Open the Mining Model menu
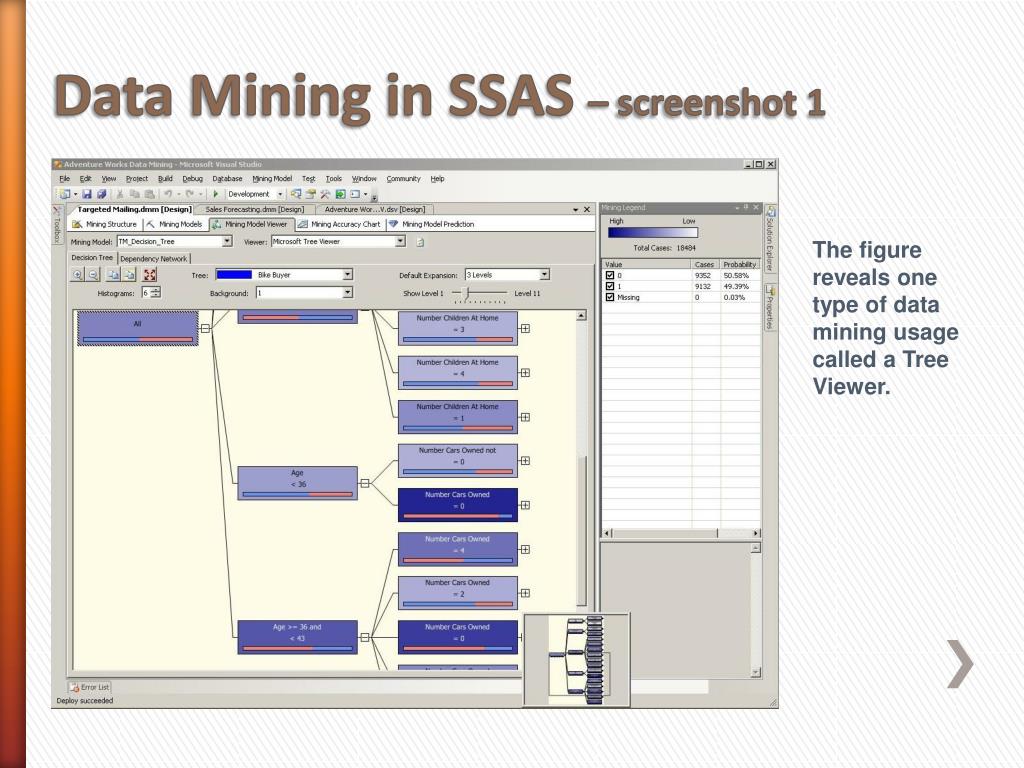This screenshot has width=1024, height=768. click(272, 178)
